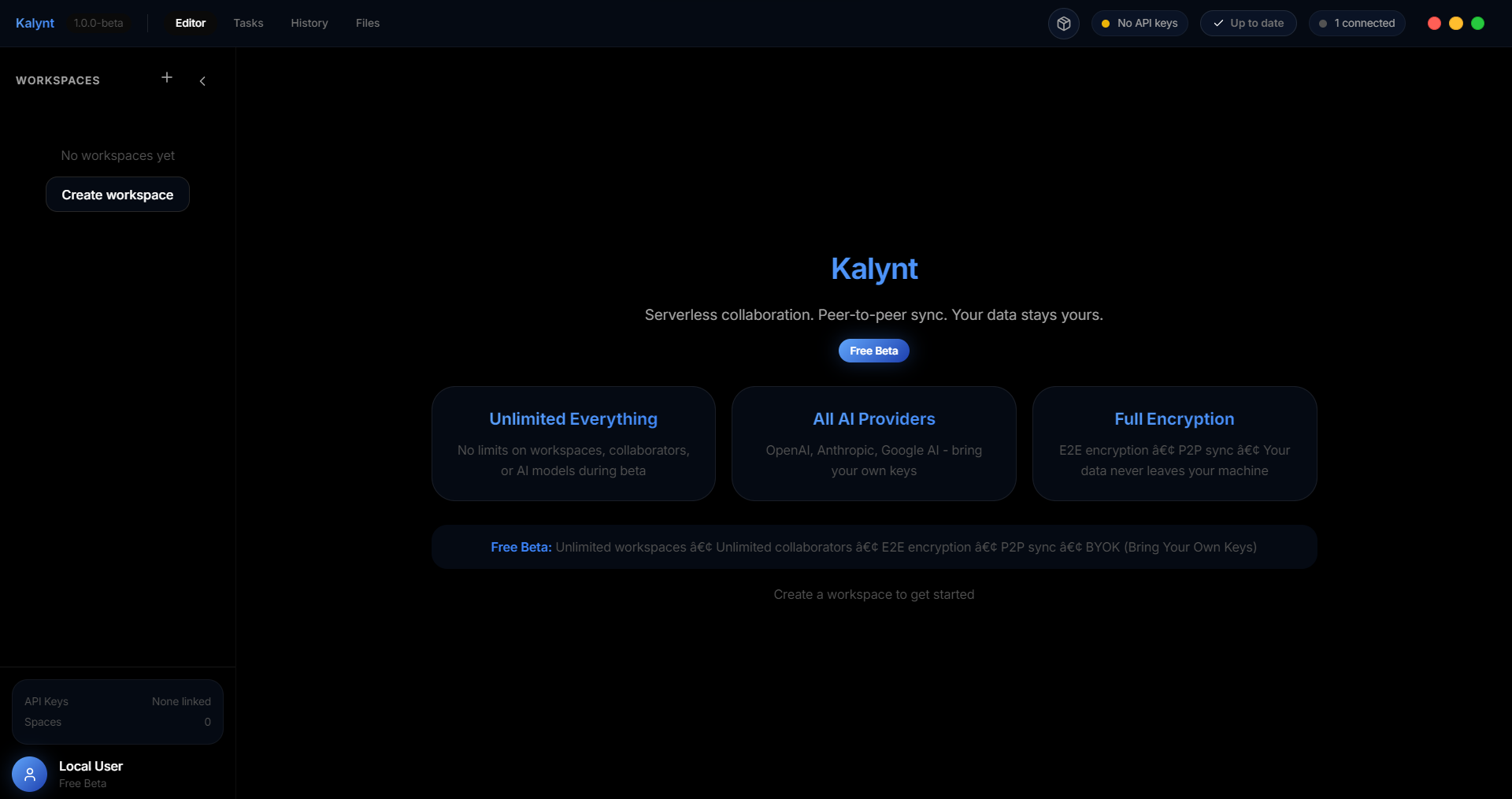
Task: Toggle the green connection status dot
Action: (x=1478, y=24)
